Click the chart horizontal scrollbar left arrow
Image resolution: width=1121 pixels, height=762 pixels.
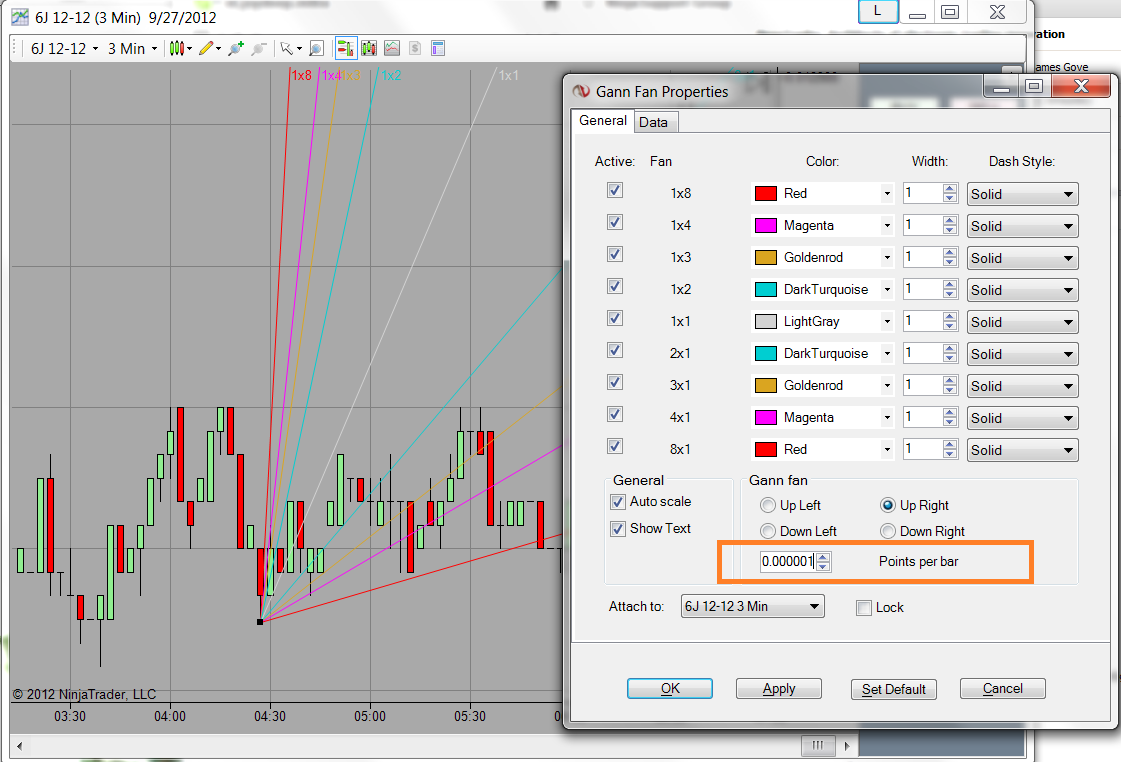[x=19, y=746]
